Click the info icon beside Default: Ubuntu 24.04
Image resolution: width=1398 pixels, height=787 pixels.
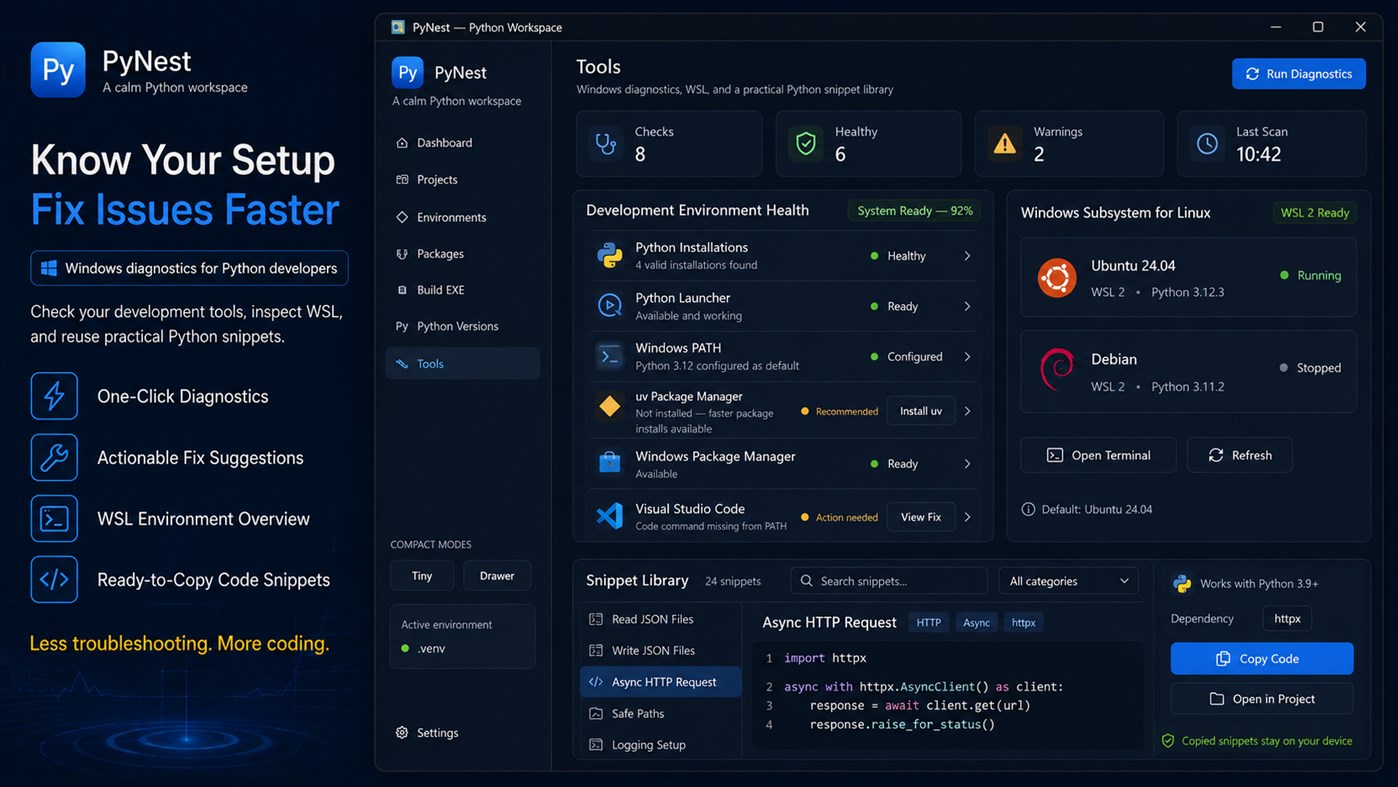tap(1028, 509)
